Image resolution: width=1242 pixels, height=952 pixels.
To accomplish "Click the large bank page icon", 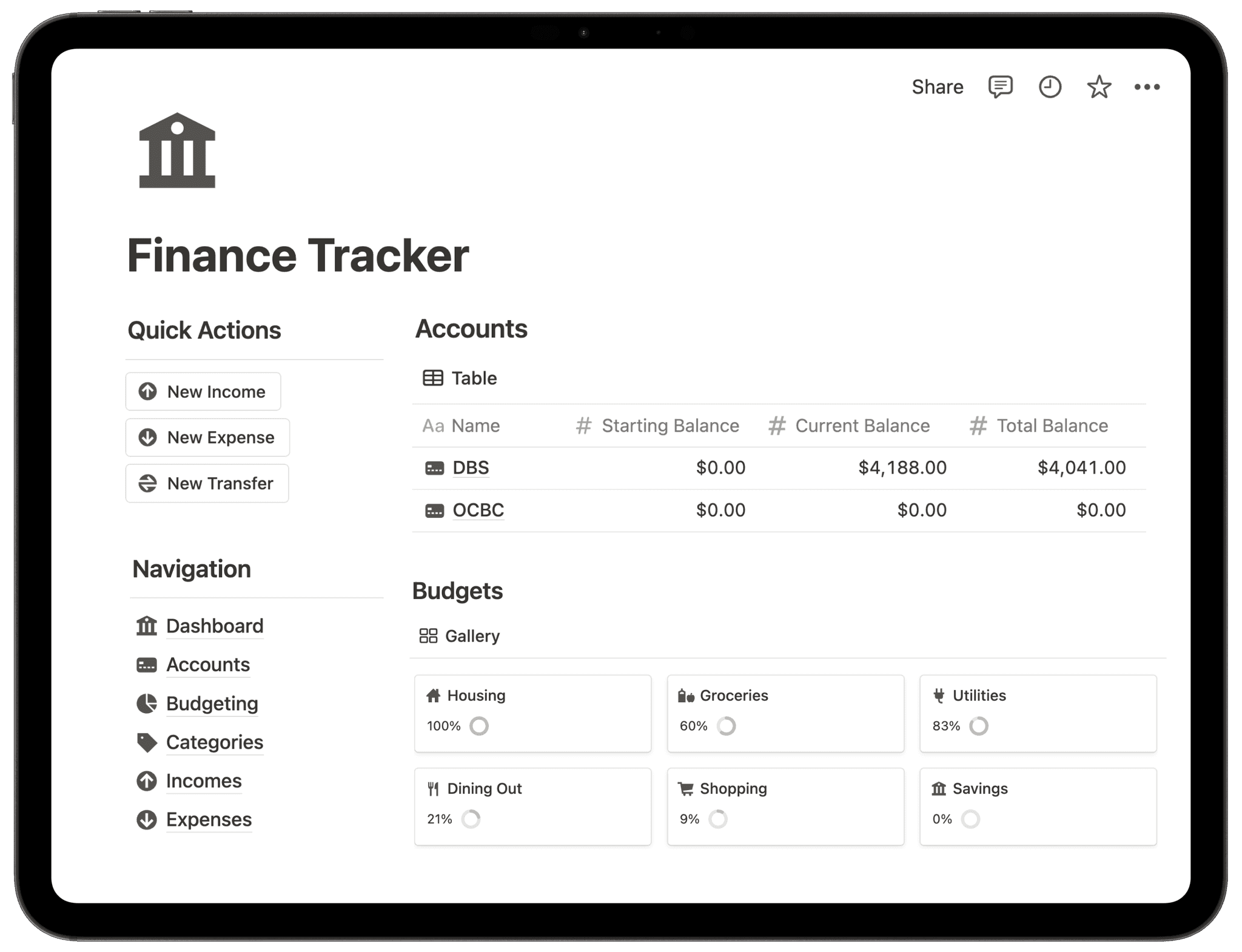I will pyautogui.click(x=177, y=150).
